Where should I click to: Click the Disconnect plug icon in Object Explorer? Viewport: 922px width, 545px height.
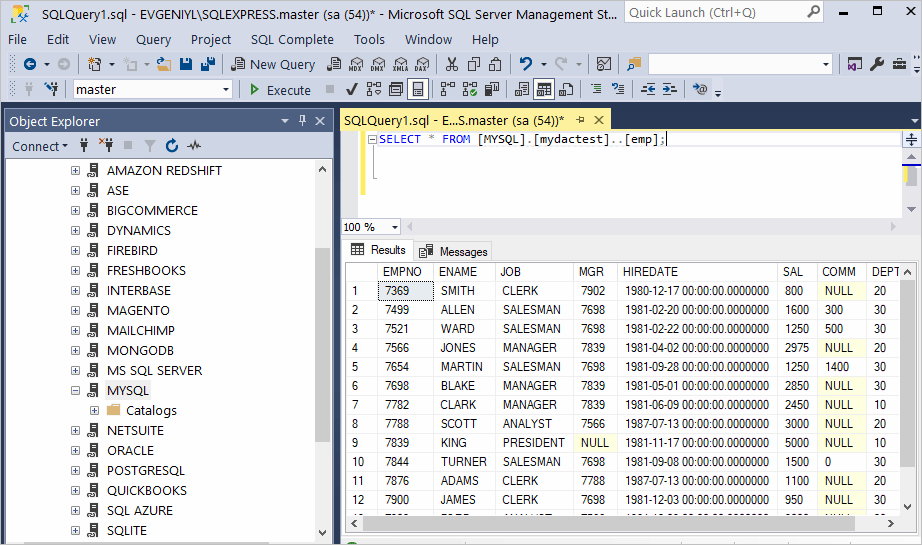pos(106,145)
